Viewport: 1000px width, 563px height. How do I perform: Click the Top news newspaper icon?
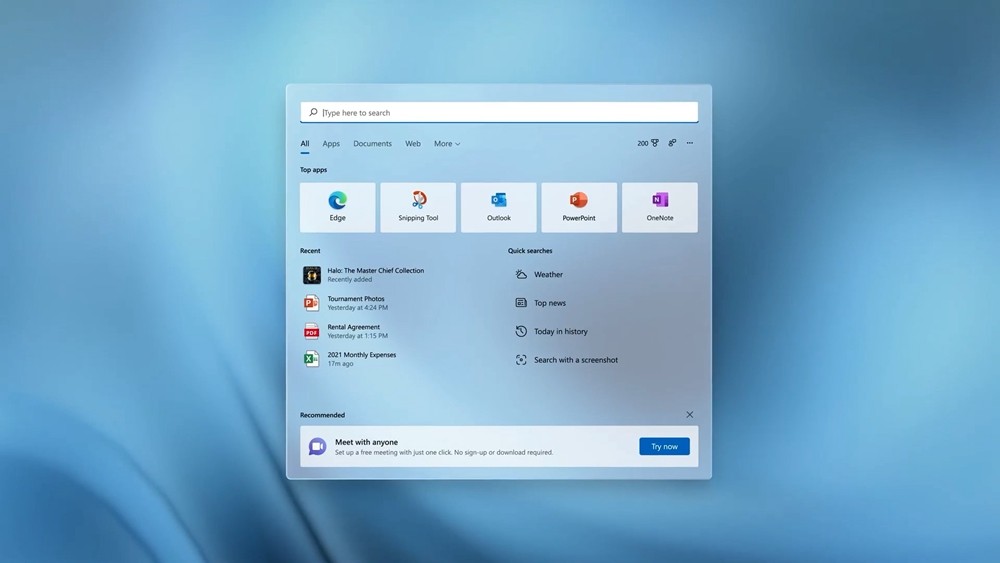click(x=521, y=303)
